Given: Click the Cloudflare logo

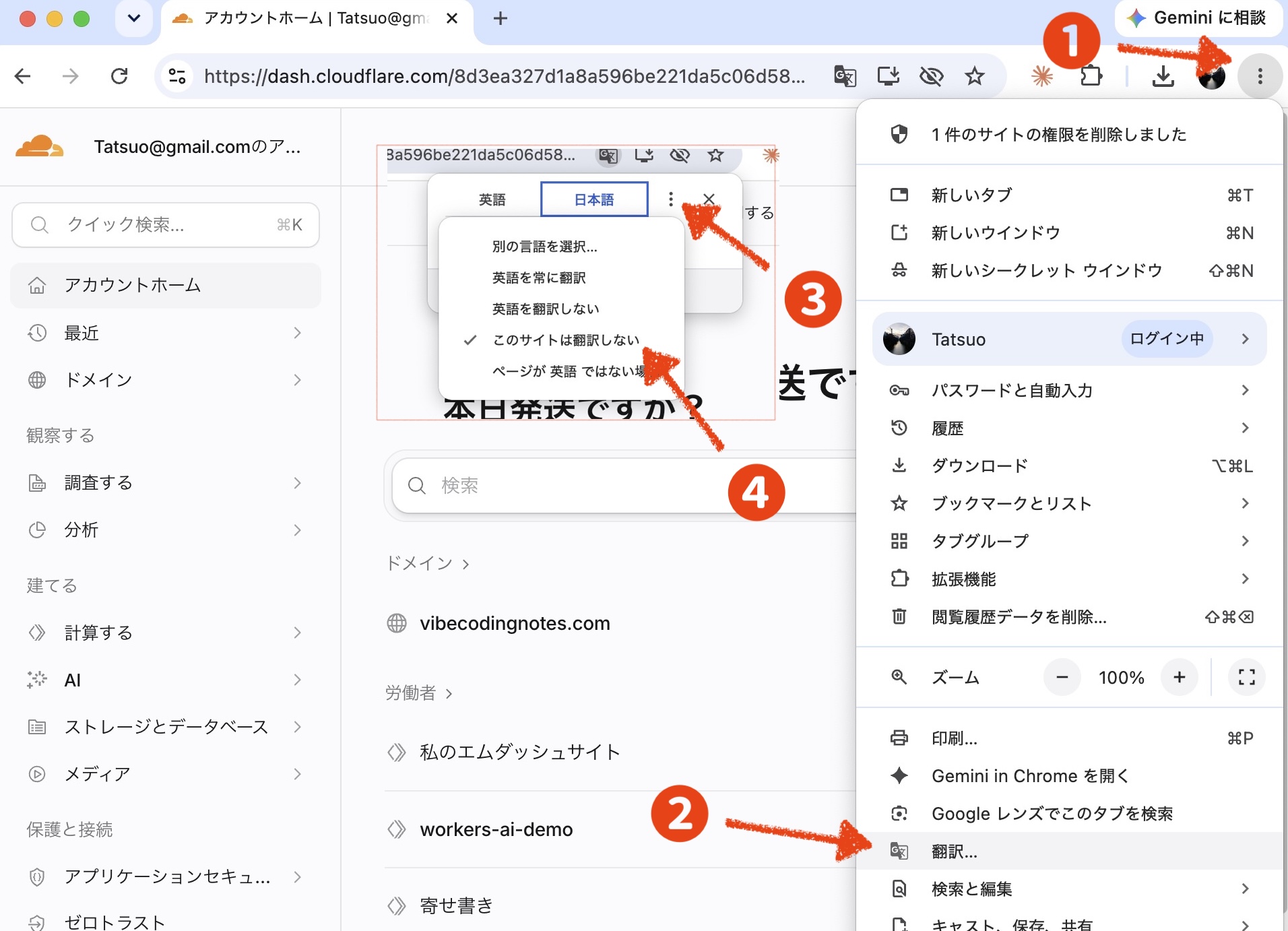Looking at the screenshot, I should (39, 146).
